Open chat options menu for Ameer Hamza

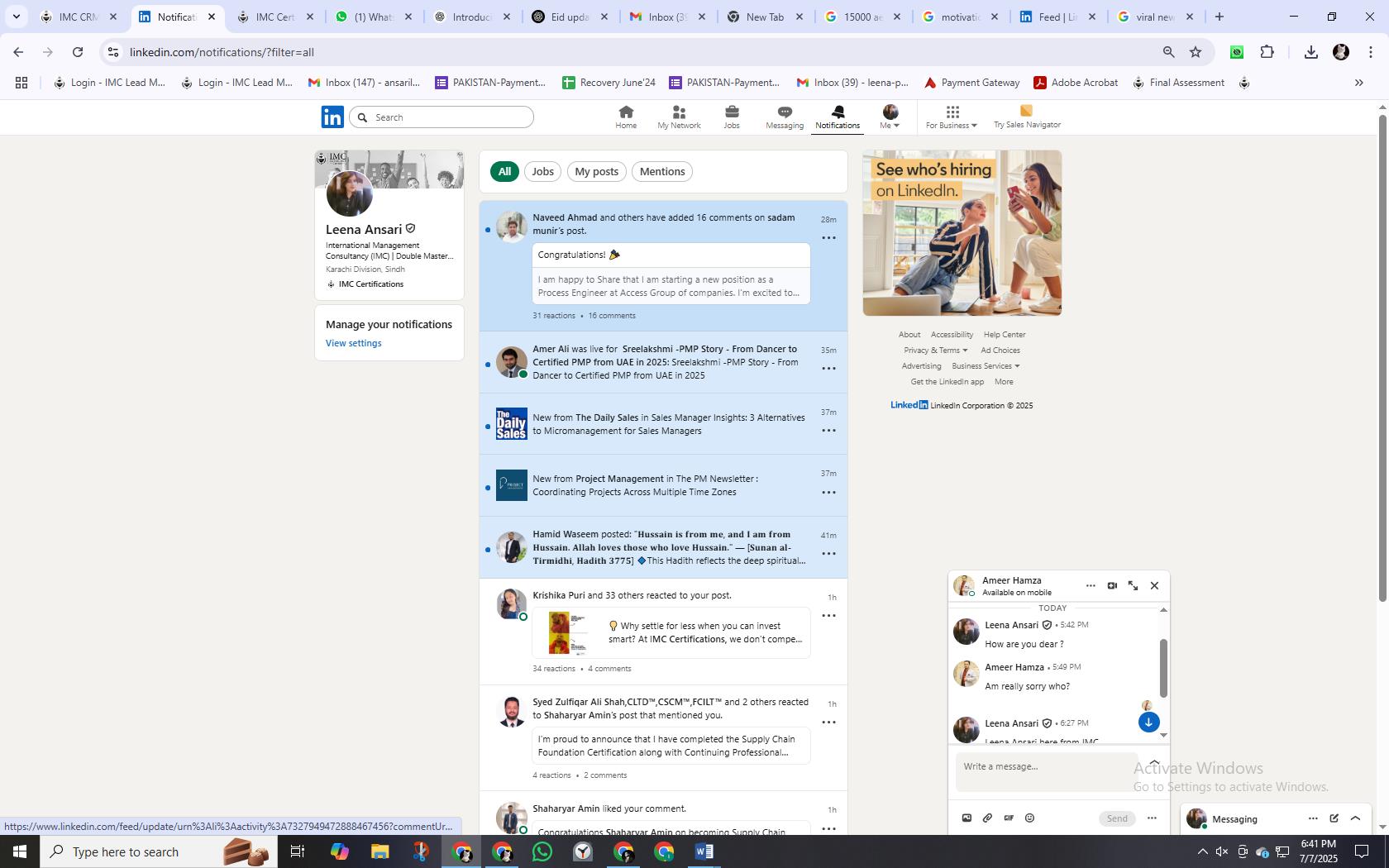pyautogui.click(x=1091, y=585)
